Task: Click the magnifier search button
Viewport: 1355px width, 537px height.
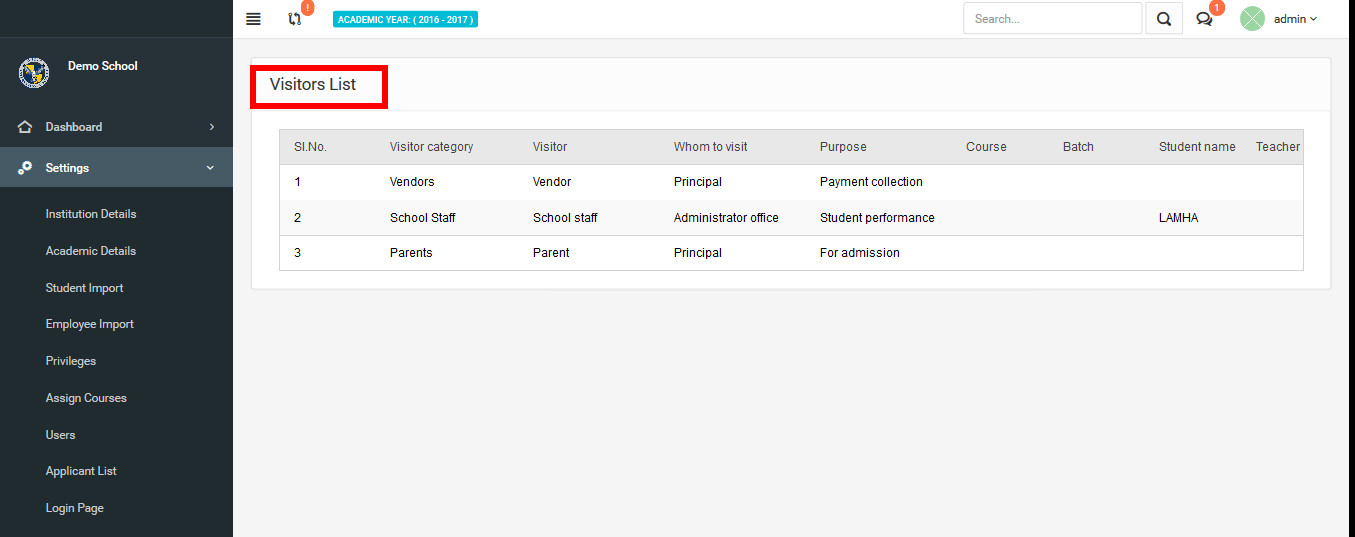Action: (x=1164, y=18)
